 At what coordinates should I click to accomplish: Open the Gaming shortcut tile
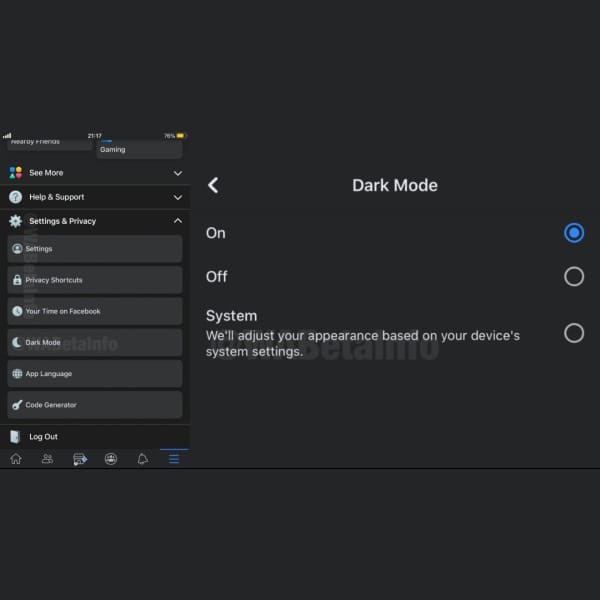pos(138,149)
